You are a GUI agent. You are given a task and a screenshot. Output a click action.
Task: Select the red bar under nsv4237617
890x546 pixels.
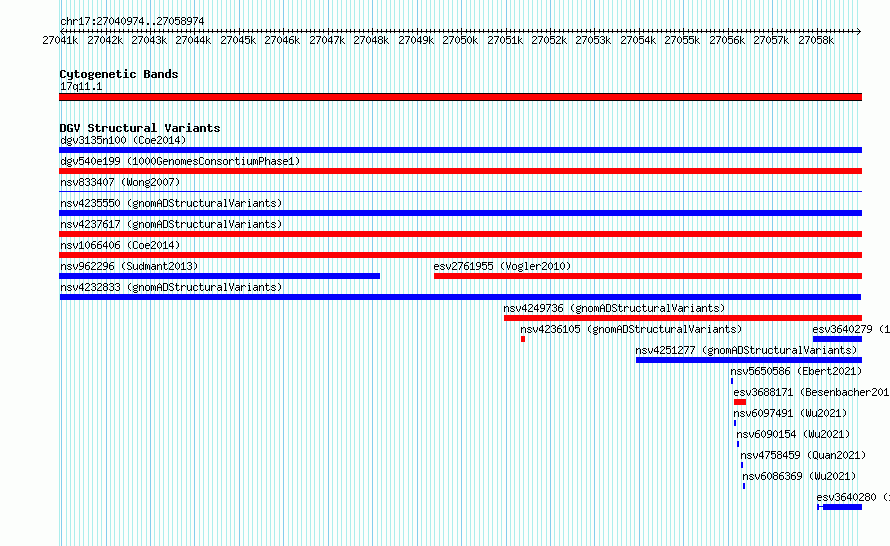click(460, 234)
